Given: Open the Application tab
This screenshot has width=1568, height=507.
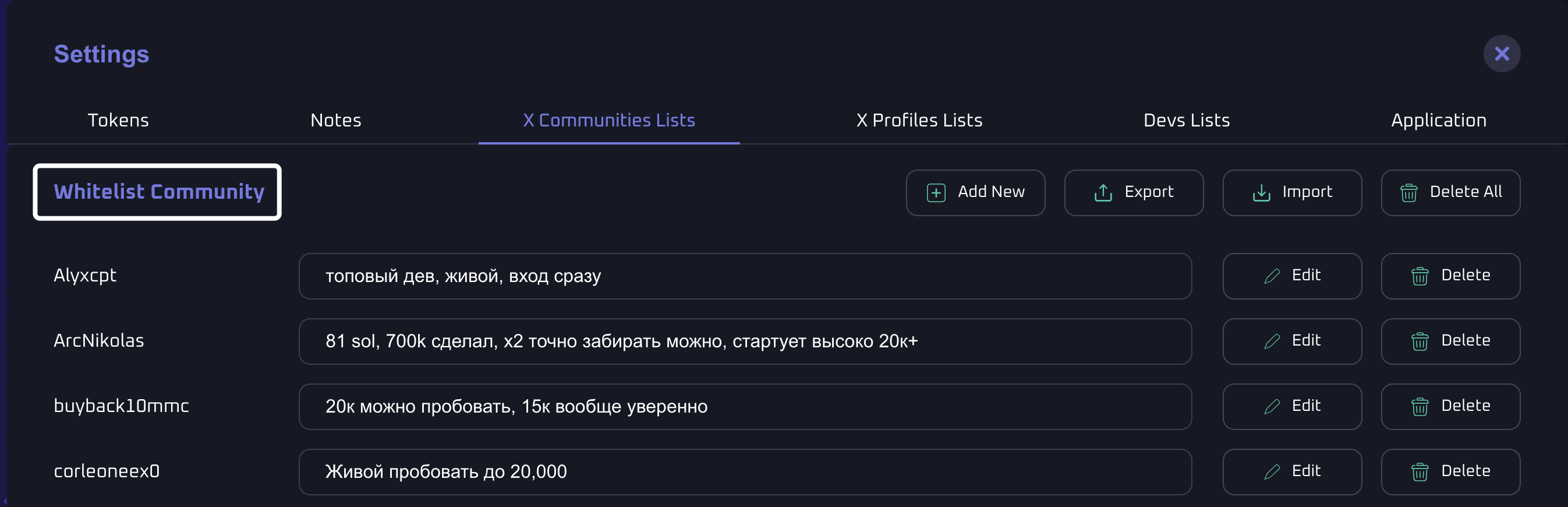Looking at the screenshot, I should [x=1438, y=120].
